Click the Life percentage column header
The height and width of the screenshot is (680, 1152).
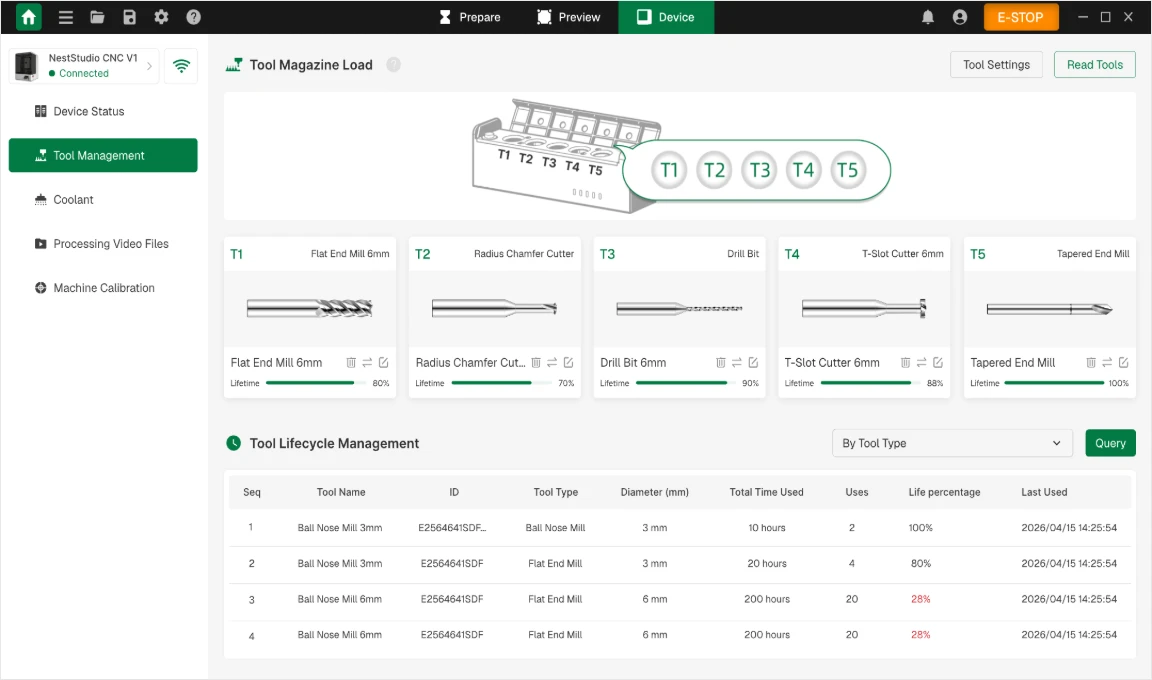pos(944,492)
